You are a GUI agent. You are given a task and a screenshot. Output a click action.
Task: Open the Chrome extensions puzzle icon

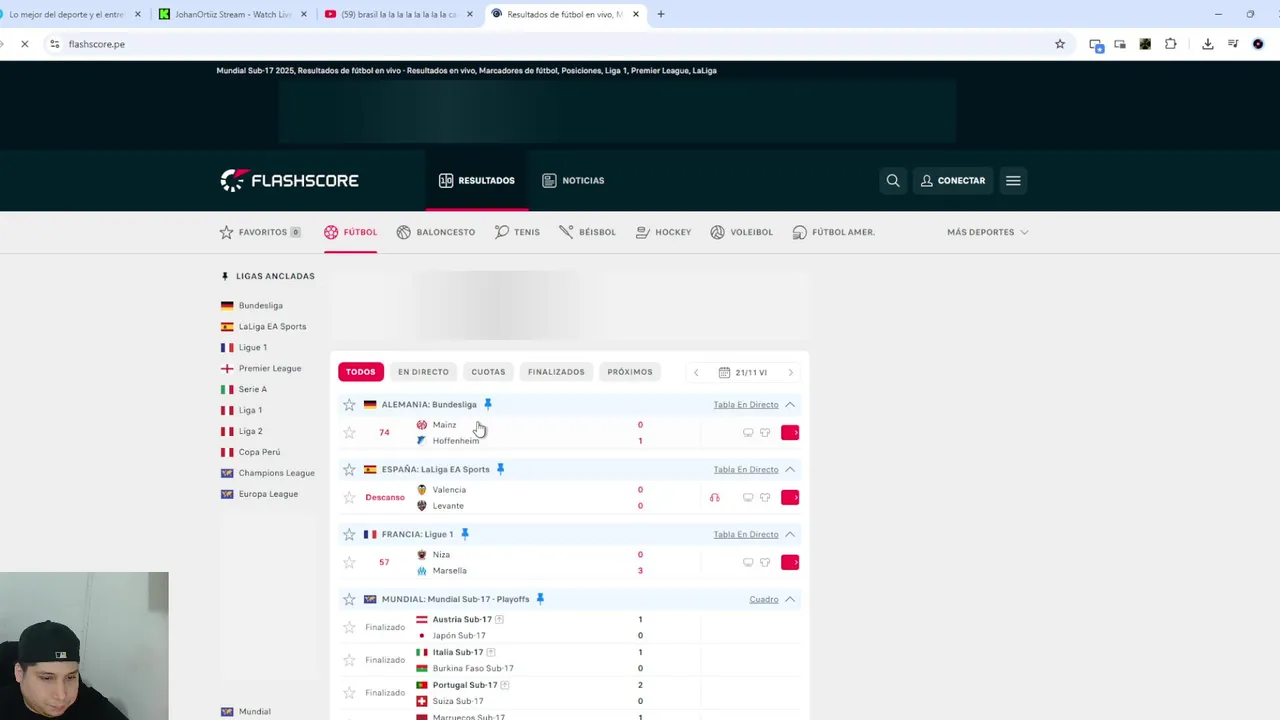(x=1170, y=44)
